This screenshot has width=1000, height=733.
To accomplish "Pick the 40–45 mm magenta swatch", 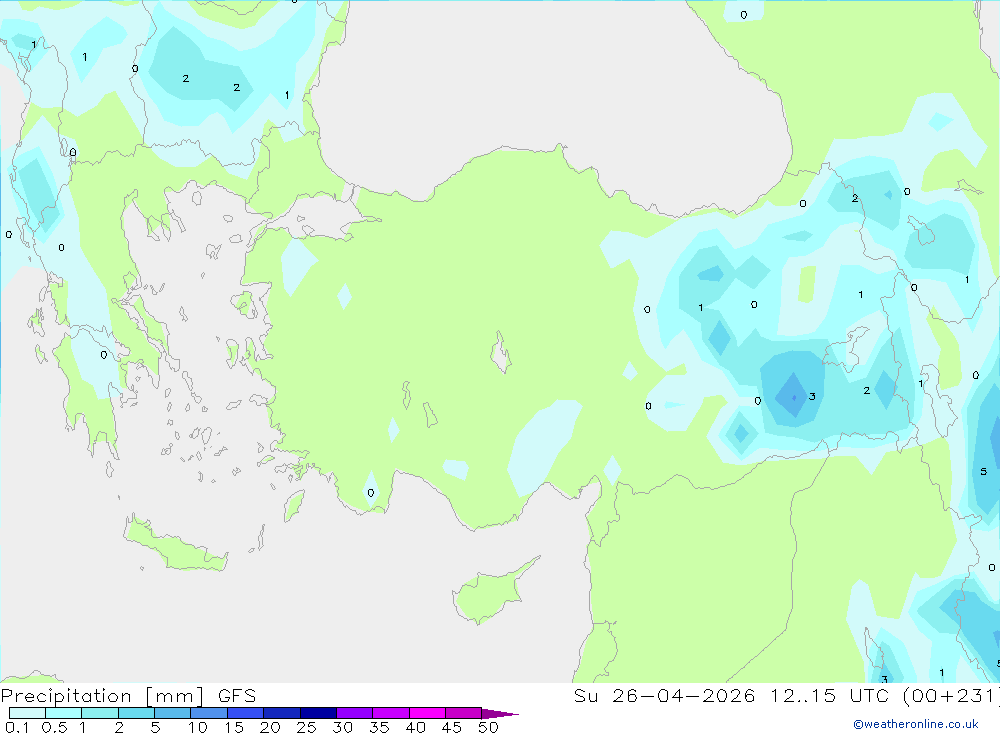I will click(427, 713).
